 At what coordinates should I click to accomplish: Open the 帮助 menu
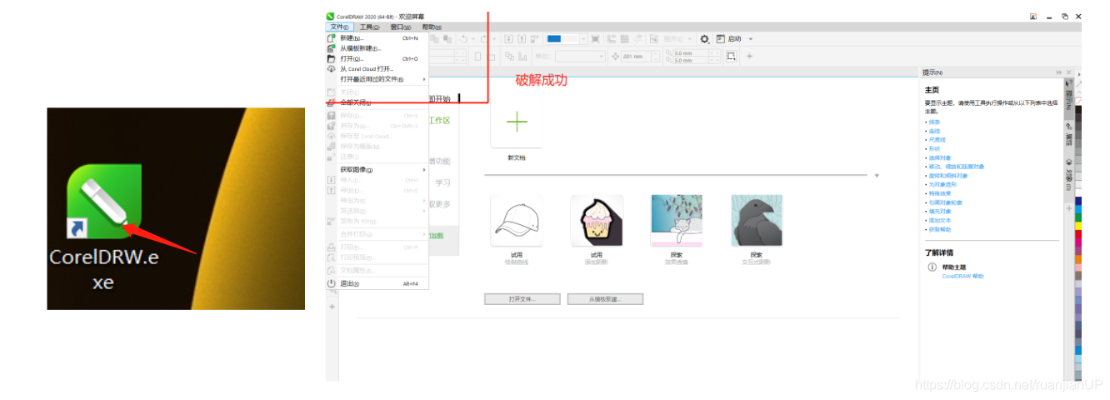431,27
